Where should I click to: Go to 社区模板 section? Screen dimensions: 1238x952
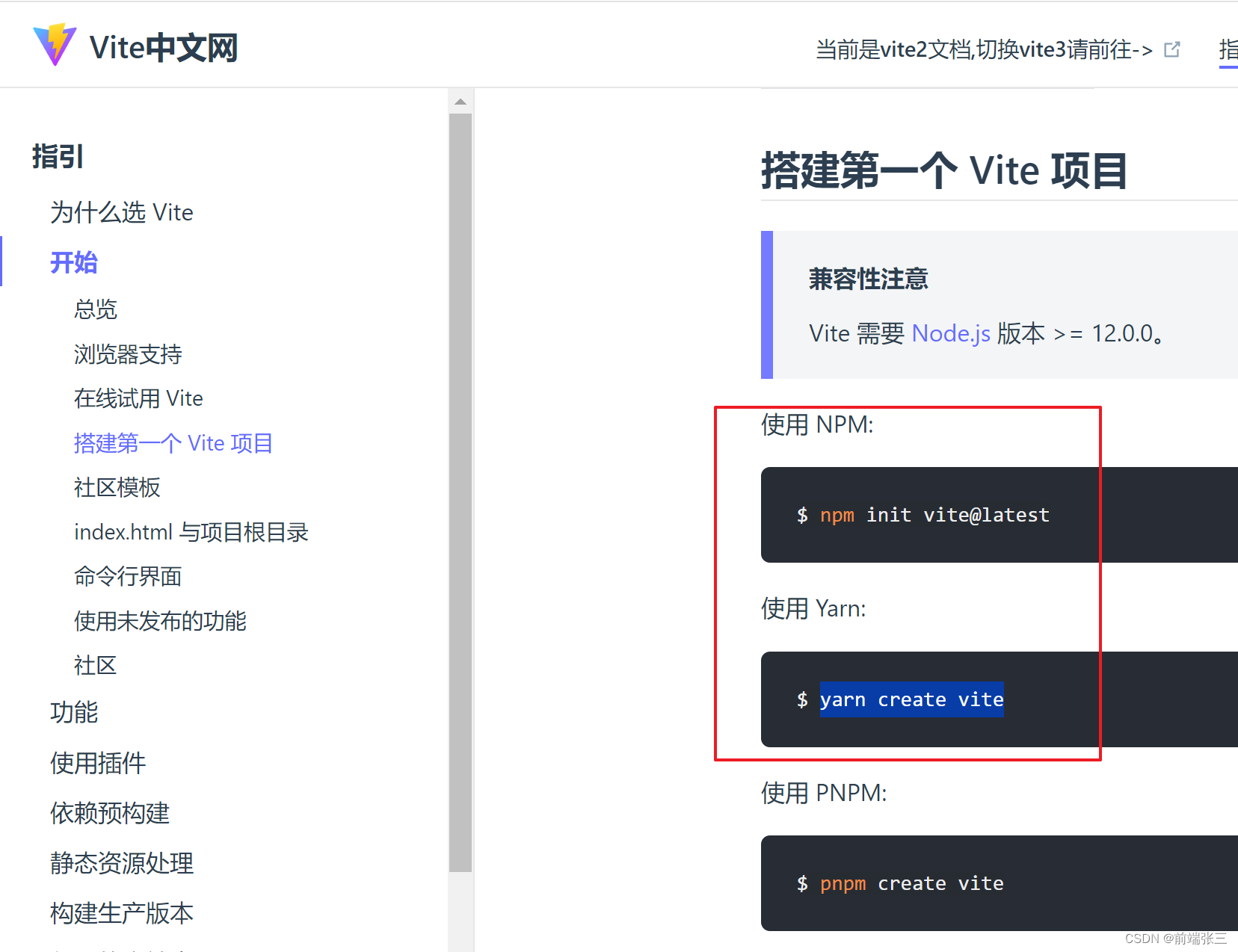pyautogui.click(x=117, y=487)
